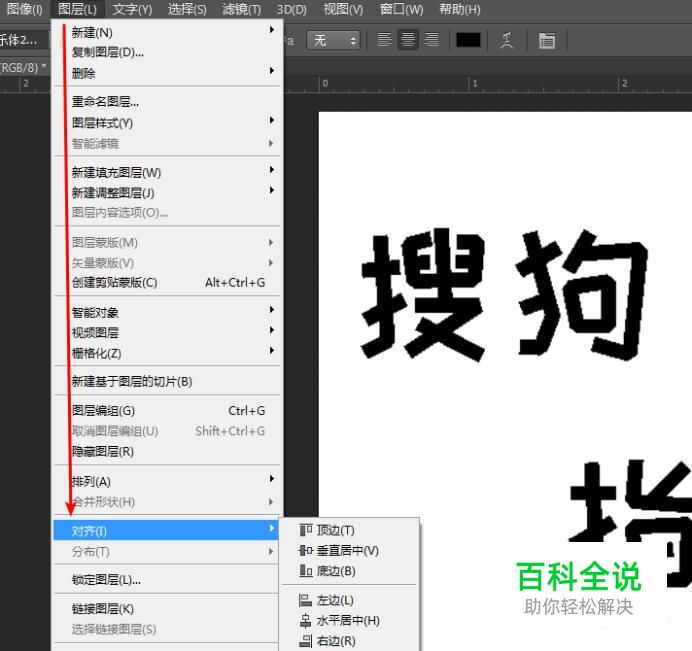This screenshot has height=651, width=692.
Task: Click the 搜 character on the canvas
Action: click(x=423, y=294)
